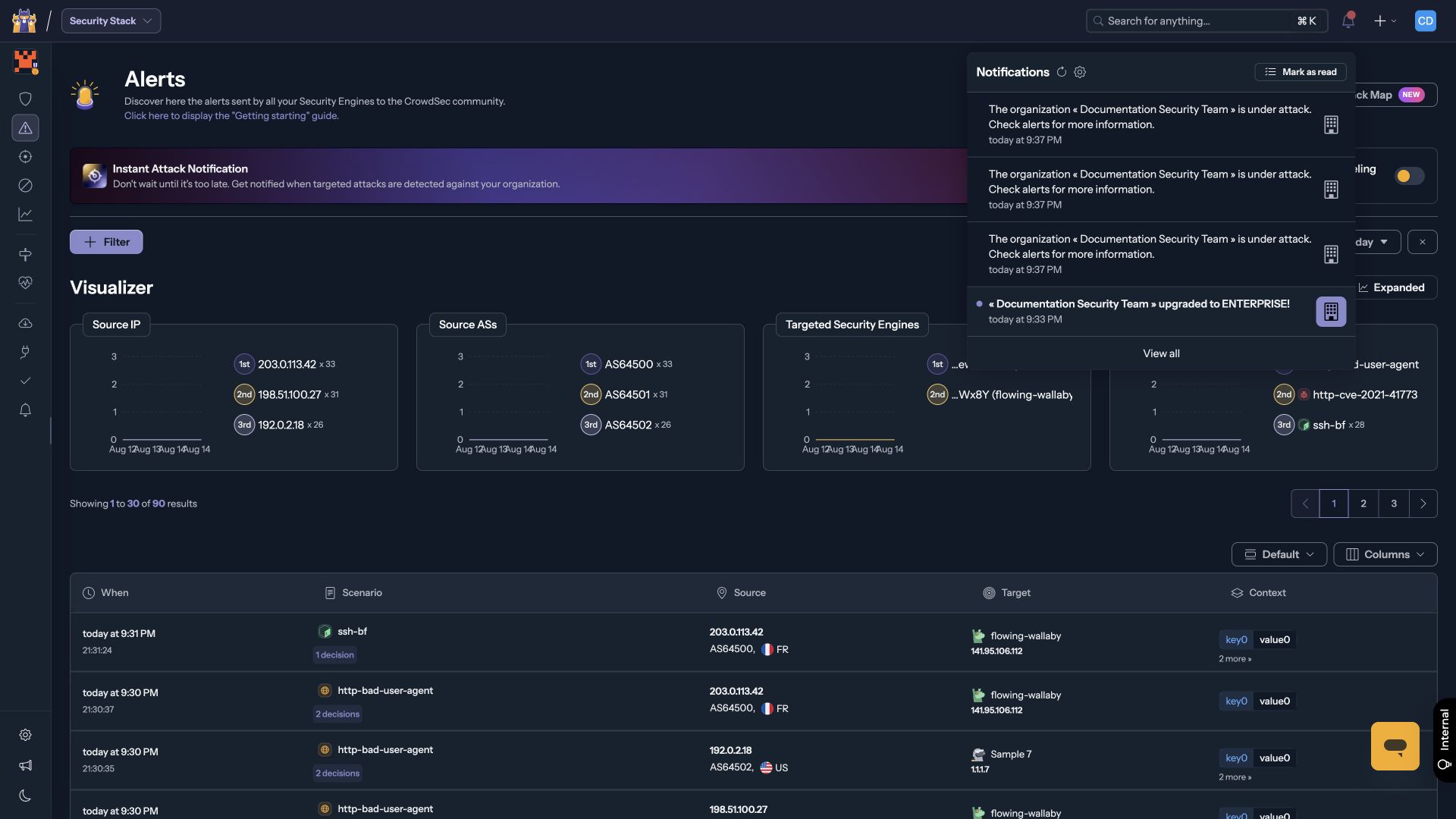Open the signpost icon in sidebar
This screenshot has width=1456, height=819.
tap(25, 254)
